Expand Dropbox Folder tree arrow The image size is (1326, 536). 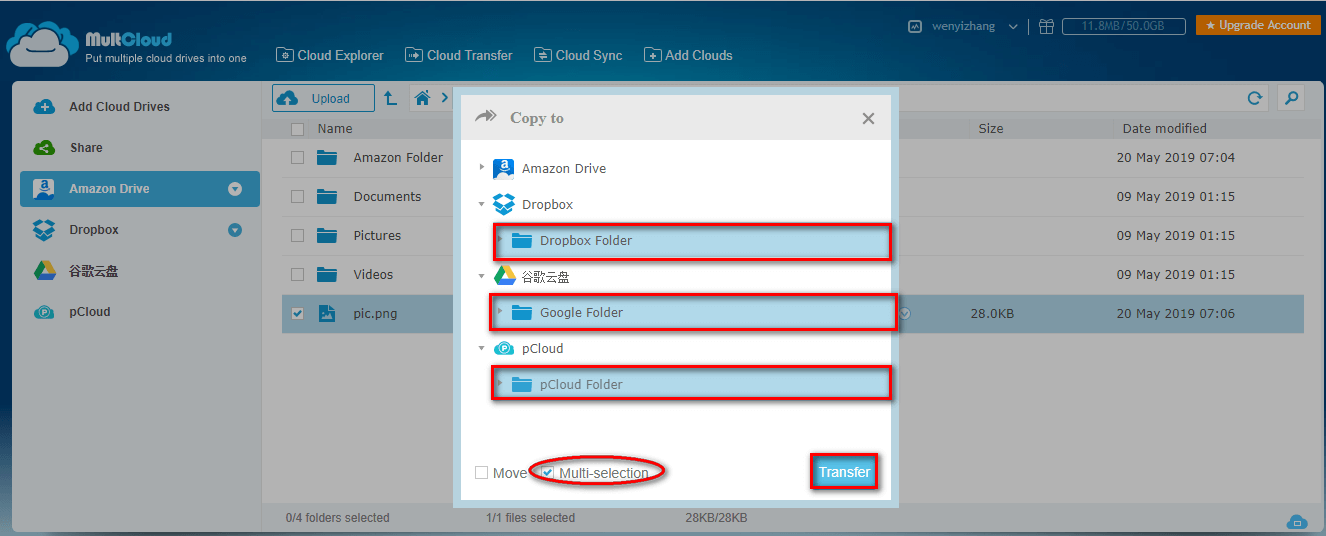[500, 240]
